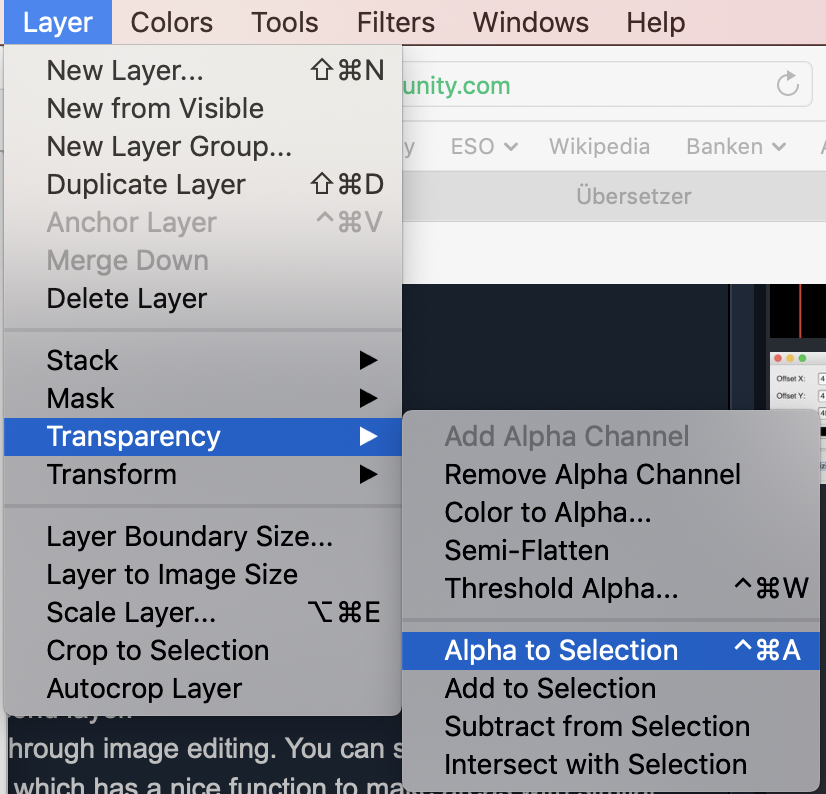Open the Banken bookmarks dropdown
The image size is (826, 794).
(737, 147)
